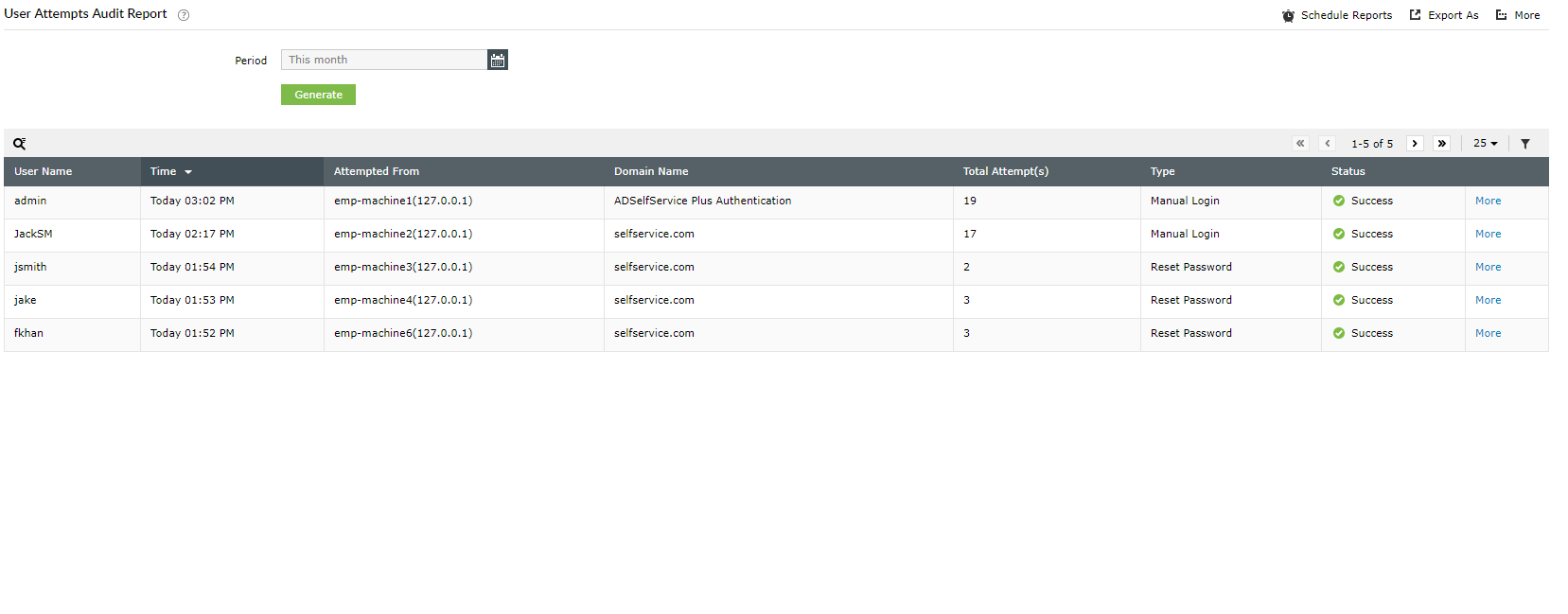The height and width of the screenshot is (614, 1568).
Task: Click the More options icon in header
Action: [x=1502, y=15]
